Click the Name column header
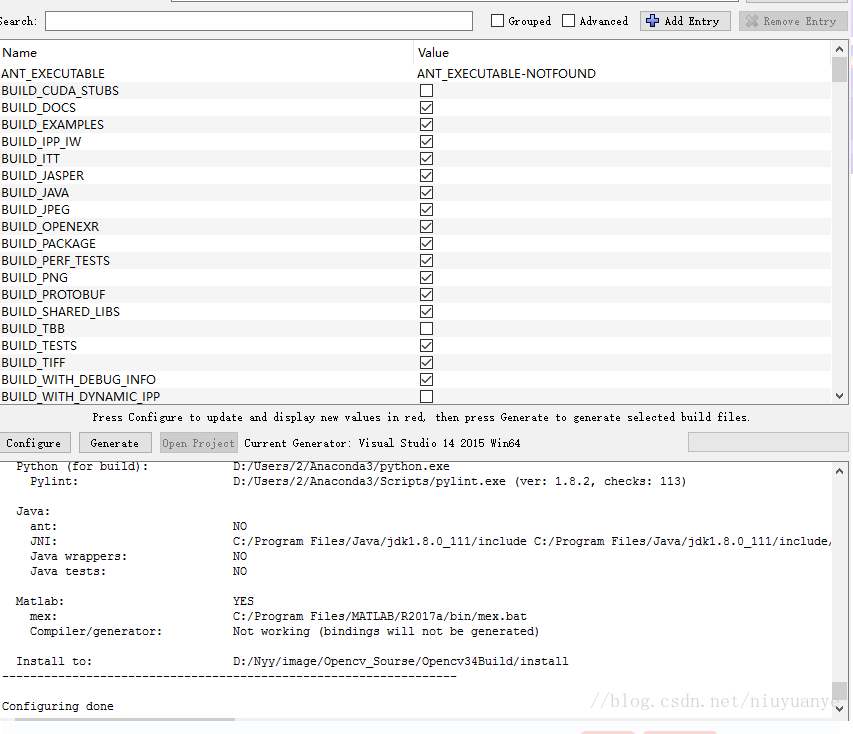 pos(19,52)
